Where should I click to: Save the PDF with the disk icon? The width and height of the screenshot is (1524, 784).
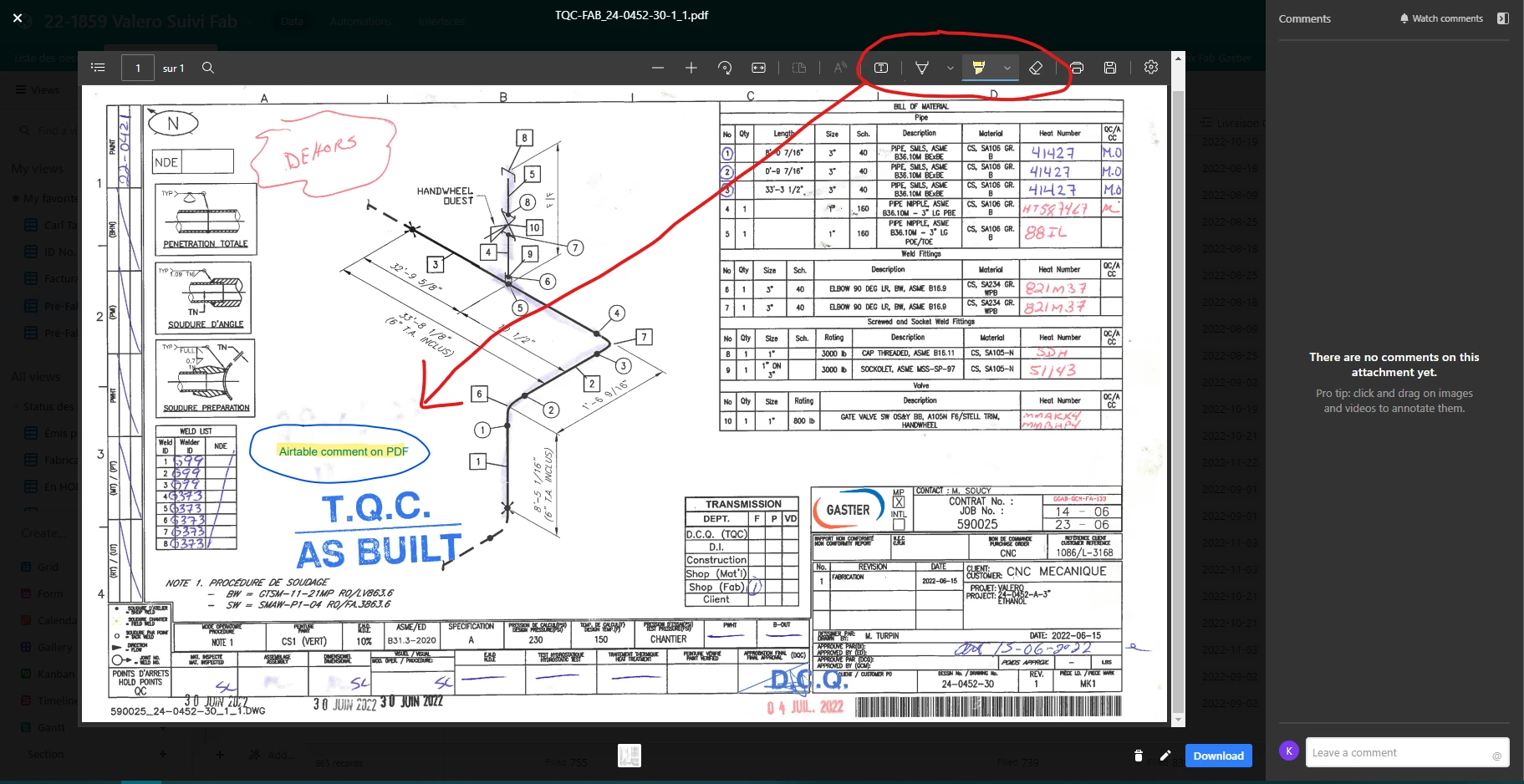tap(1110, 68)
